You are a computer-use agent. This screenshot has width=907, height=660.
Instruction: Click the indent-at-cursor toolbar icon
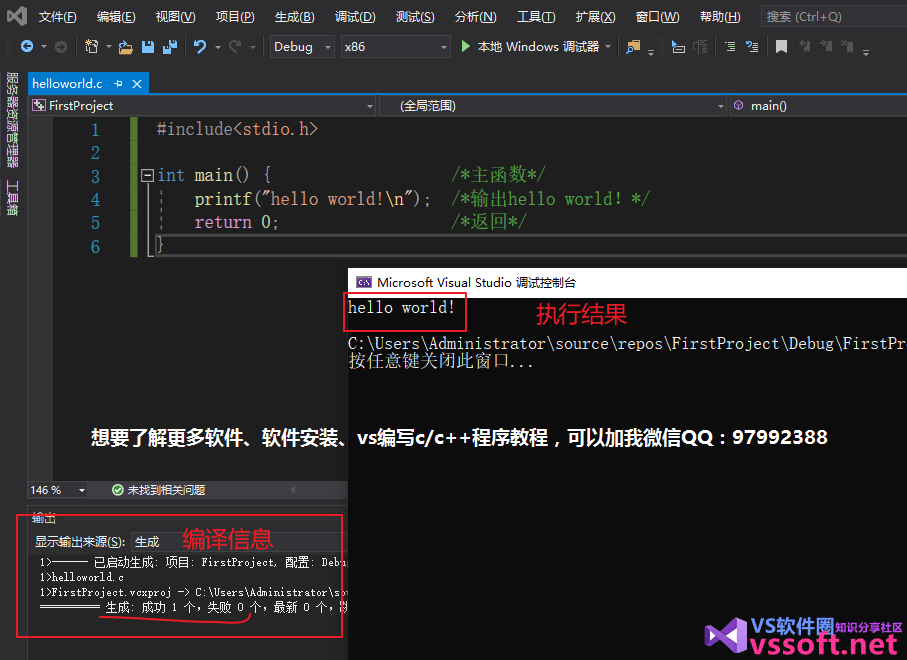(x=678, y=47)
